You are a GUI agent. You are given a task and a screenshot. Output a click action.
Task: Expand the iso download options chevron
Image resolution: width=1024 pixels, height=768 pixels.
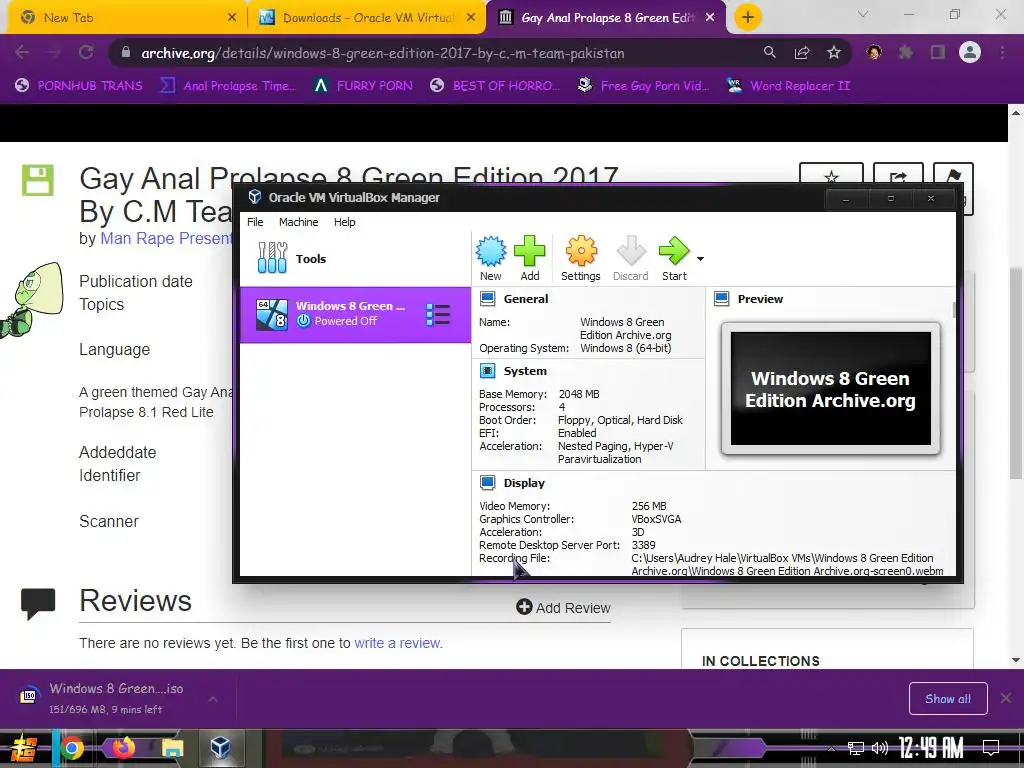(x=213, y=699)
